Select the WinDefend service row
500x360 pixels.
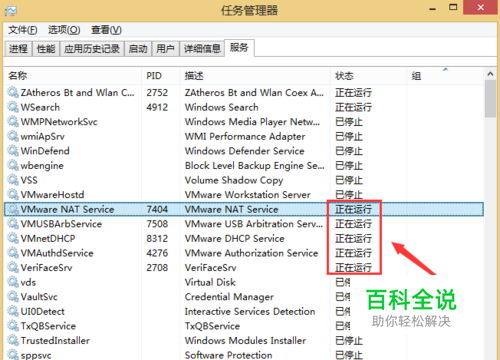click(243, 151)
